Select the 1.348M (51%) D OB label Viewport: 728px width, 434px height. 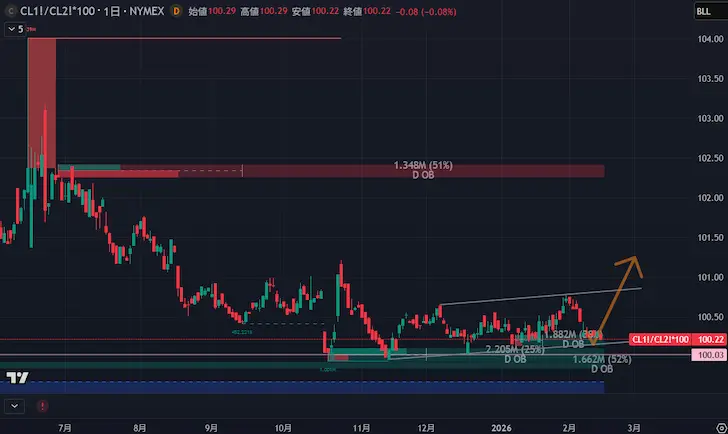(x=423, y=170)
